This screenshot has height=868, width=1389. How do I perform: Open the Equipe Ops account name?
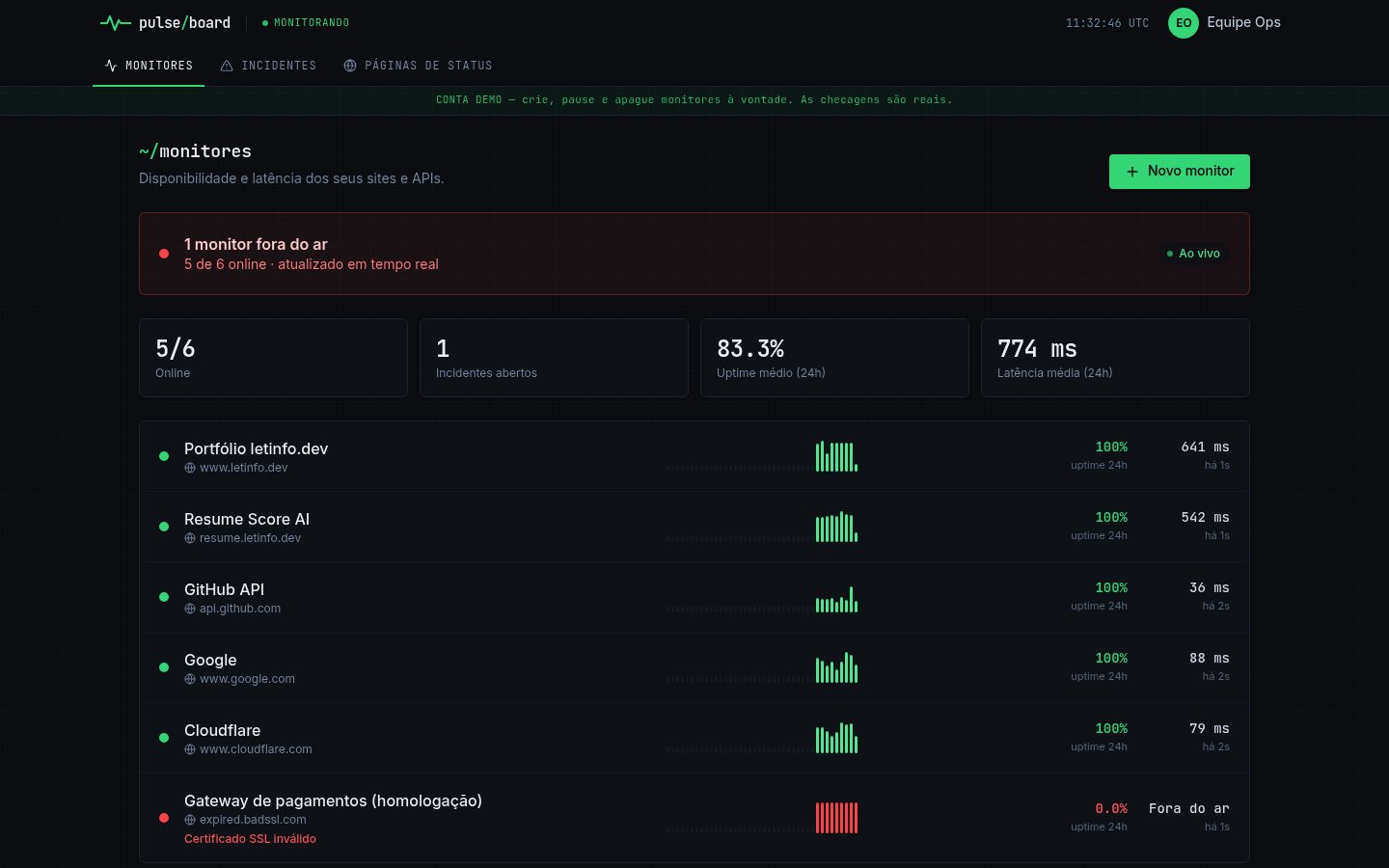[1243, 22]
